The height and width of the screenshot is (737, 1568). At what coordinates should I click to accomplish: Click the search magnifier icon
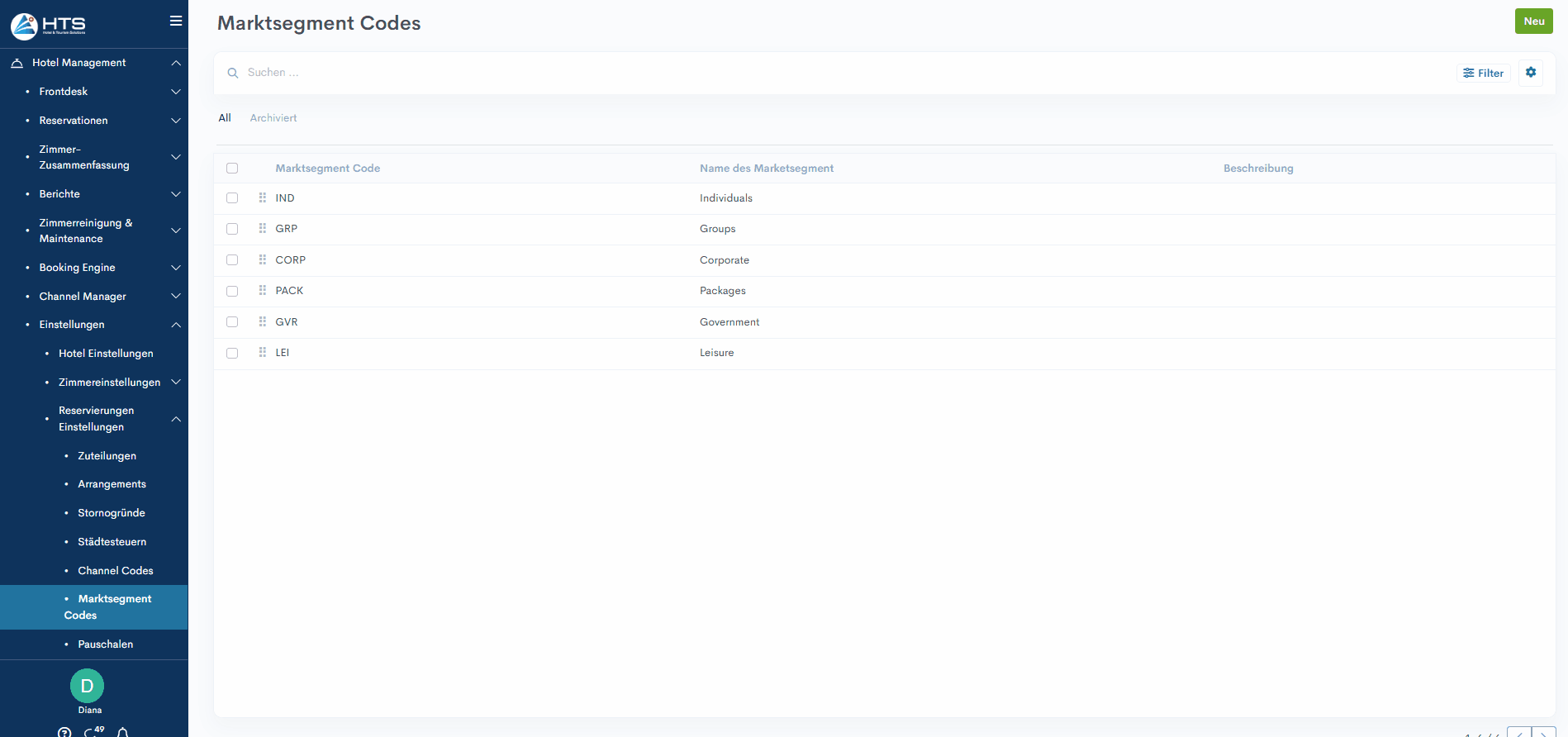[233, 74]
